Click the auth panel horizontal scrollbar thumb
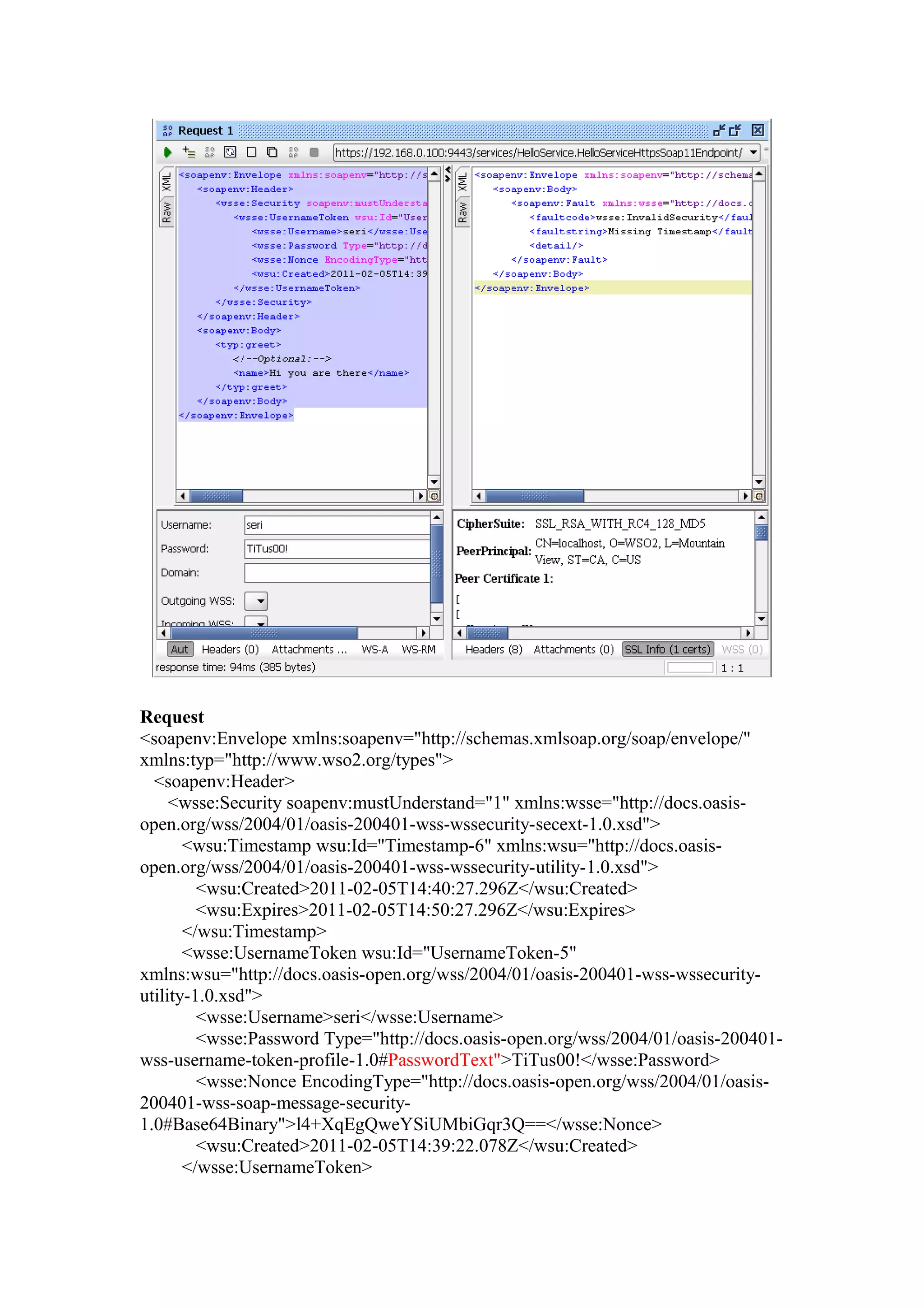Viewport: 924px width, 1308px height. pyautogui.click(x=264, y=633)
